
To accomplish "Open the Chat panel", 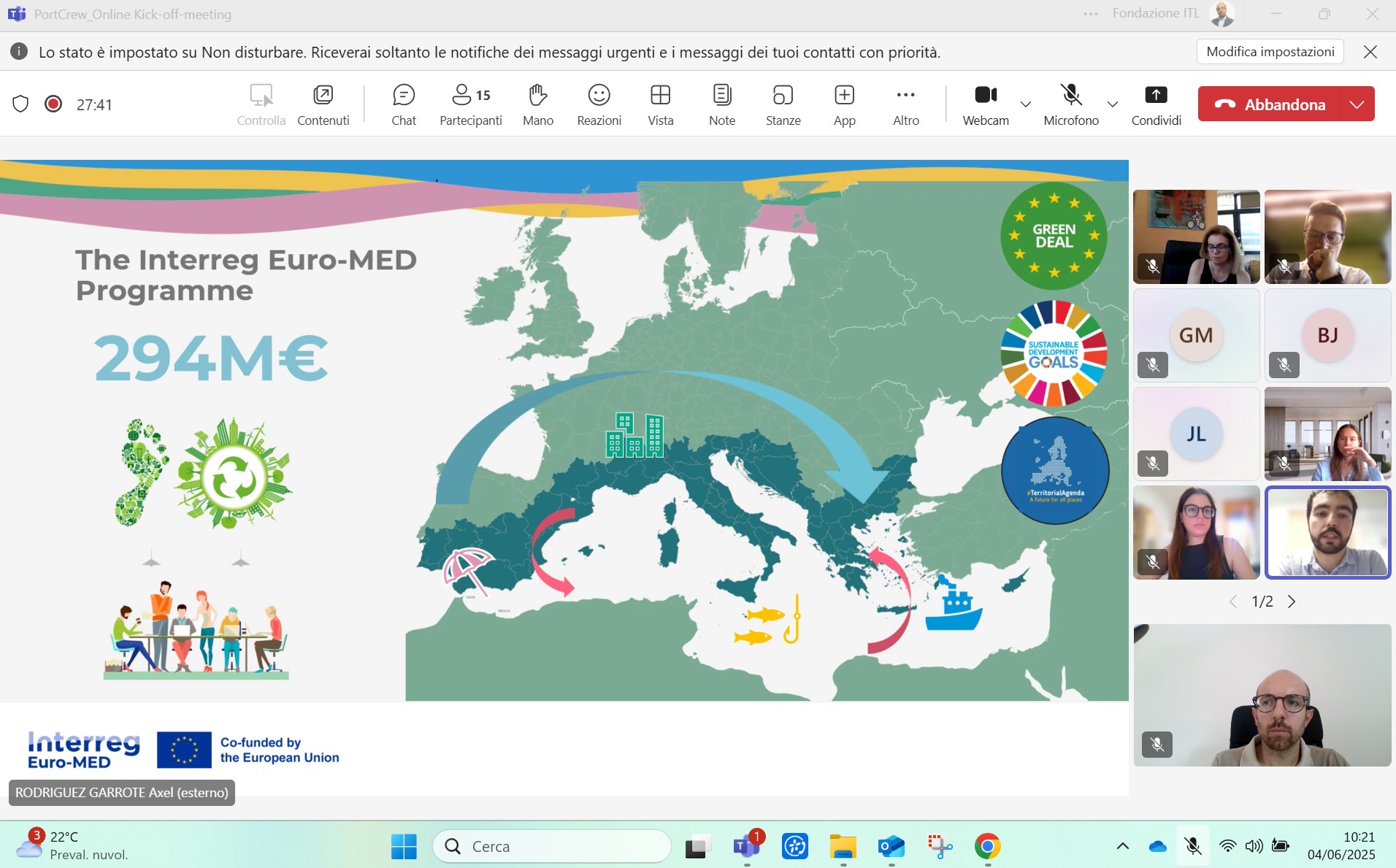I will click(x=404, y=104).
